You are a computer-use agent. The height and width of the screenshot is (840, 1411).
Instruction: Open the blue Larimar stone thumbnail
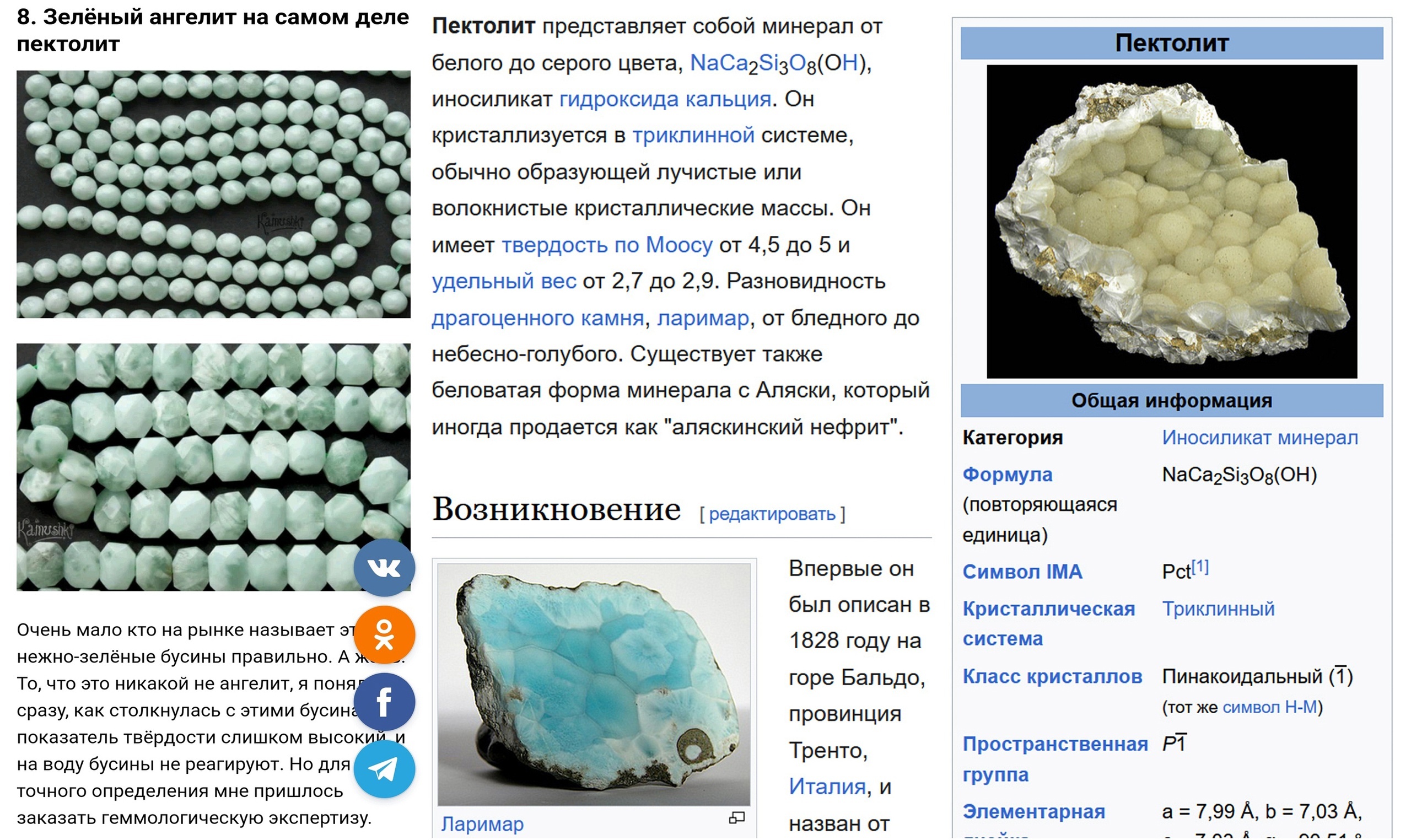pos(593,684)
